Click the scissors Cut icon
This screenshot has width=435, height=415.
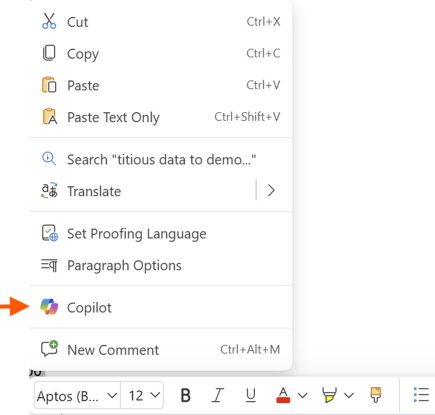pos(49,21)
